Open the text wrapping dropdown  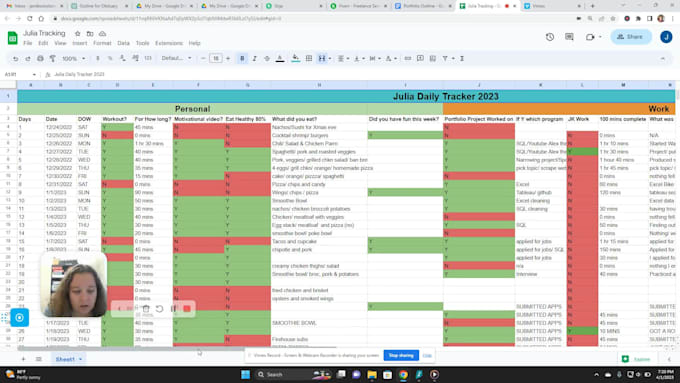(375, 59)
